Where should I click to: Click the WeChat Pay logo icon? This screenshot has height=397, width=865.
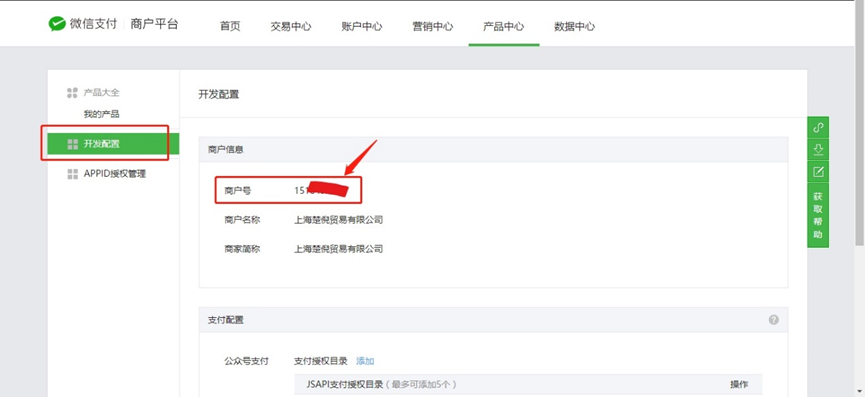57,24
